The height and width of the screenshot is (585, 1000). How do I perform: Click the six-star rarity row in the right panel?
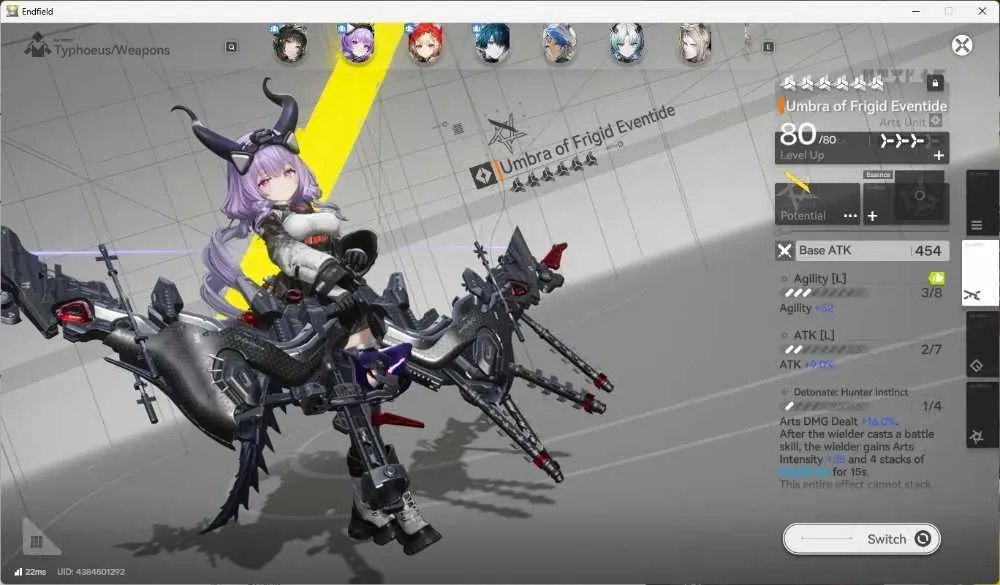click(833, 83)
